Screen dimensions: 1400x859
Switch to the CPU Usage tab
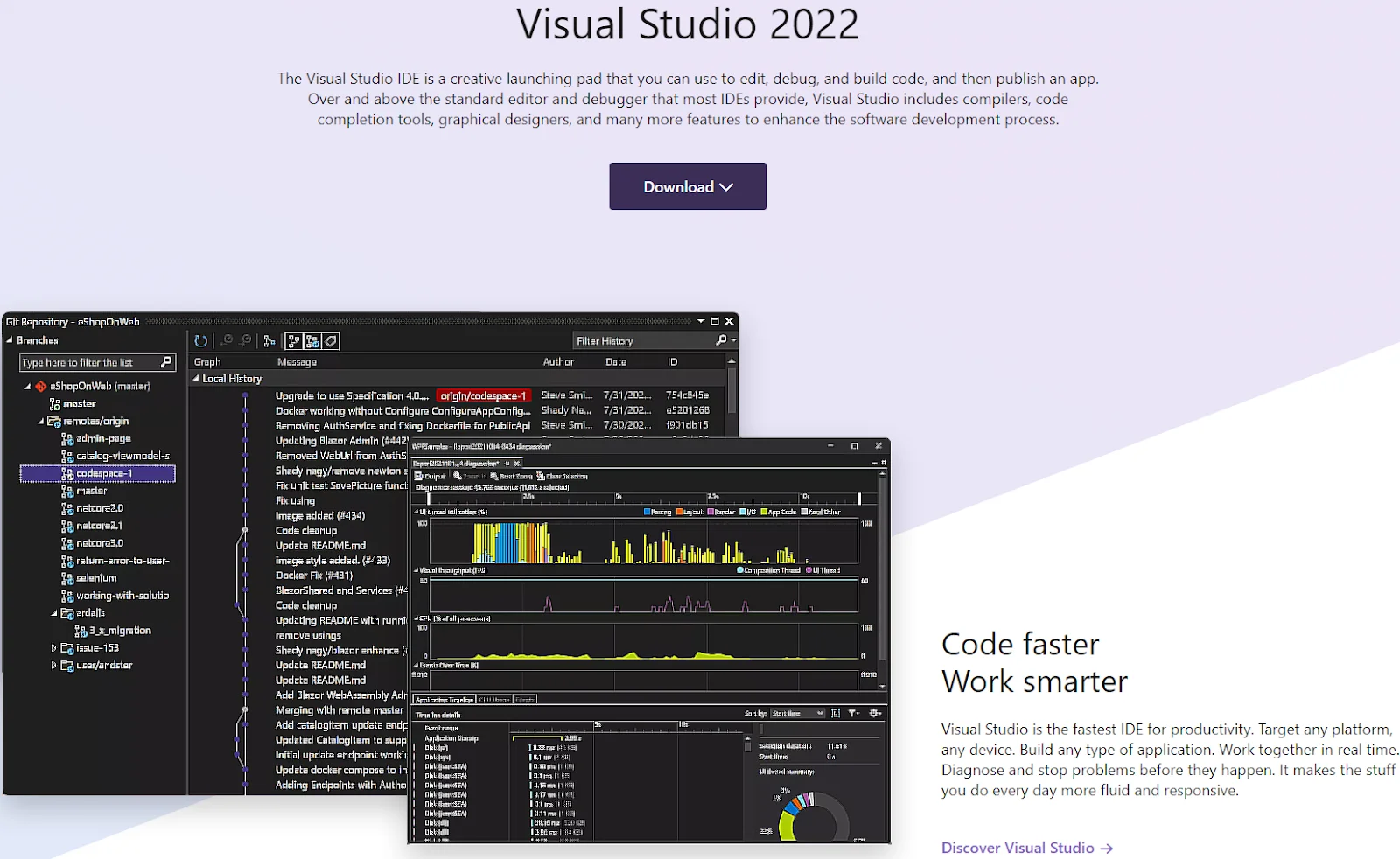[494, 700]
